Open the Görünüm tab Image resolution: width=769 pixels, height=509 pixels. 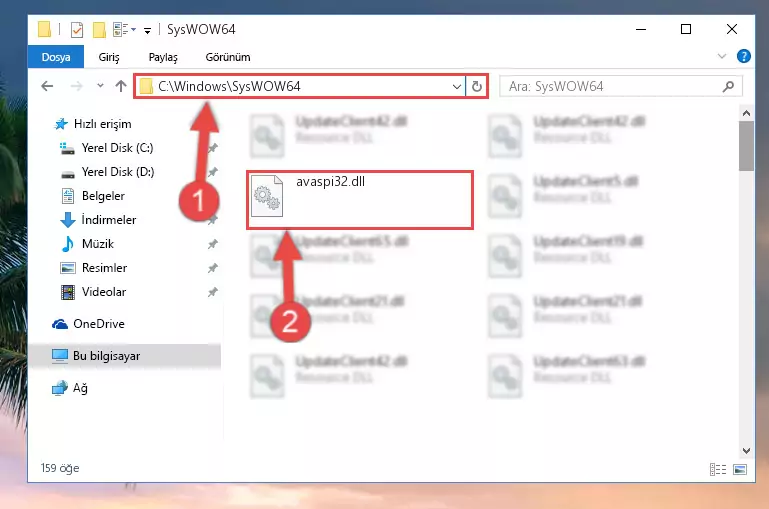(x=228, y=57)
